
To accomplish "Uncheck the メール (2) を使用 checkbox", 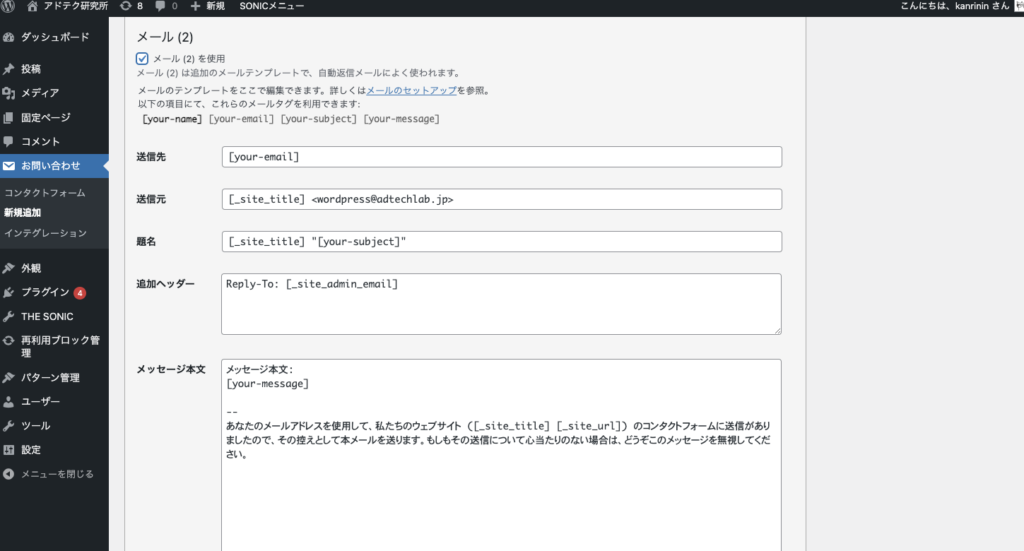I will point(142,59).
